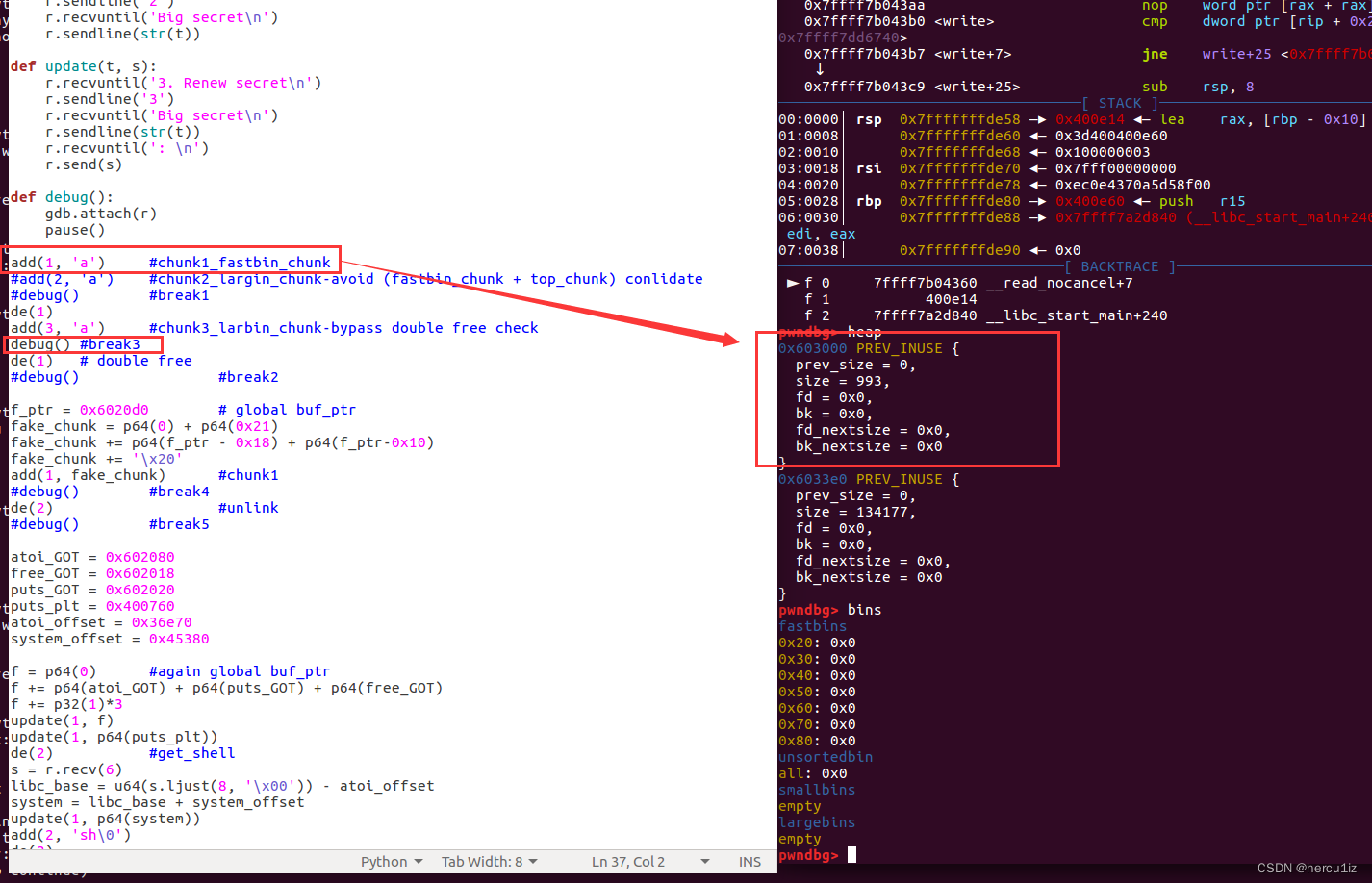Click the '#get_shell' comment
This screenshot has width=1372, height=883.
pyautogui.click(x=192, y=753)
